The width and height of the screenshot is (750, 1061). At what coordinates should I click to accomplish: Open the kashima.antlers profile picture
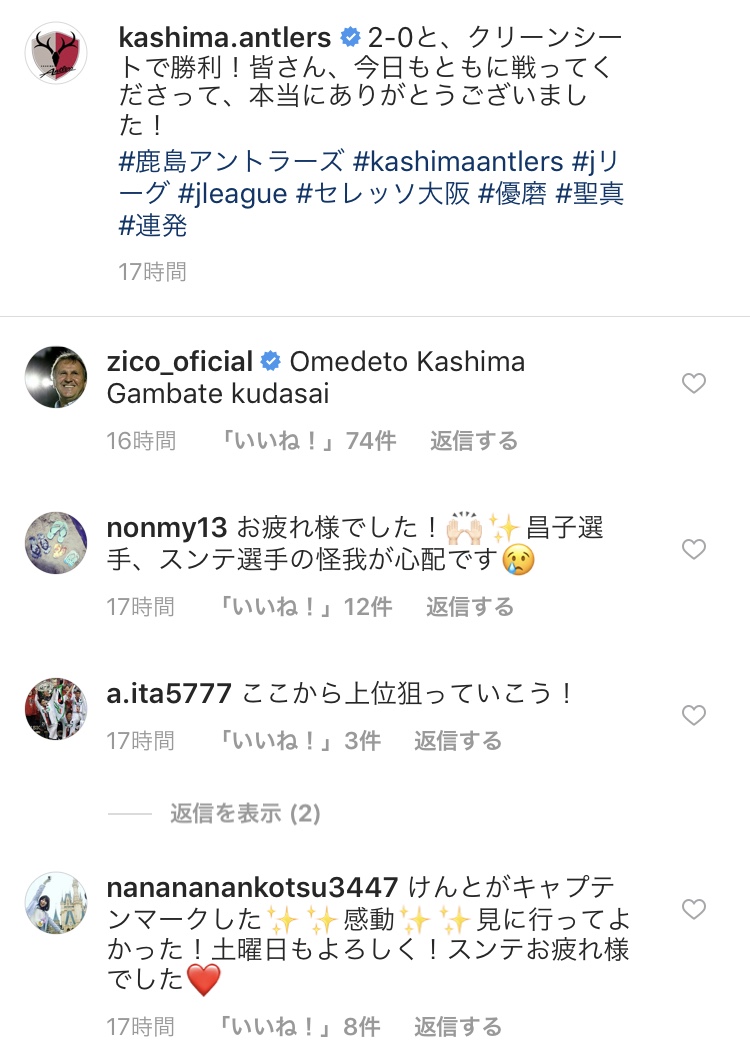56,53
